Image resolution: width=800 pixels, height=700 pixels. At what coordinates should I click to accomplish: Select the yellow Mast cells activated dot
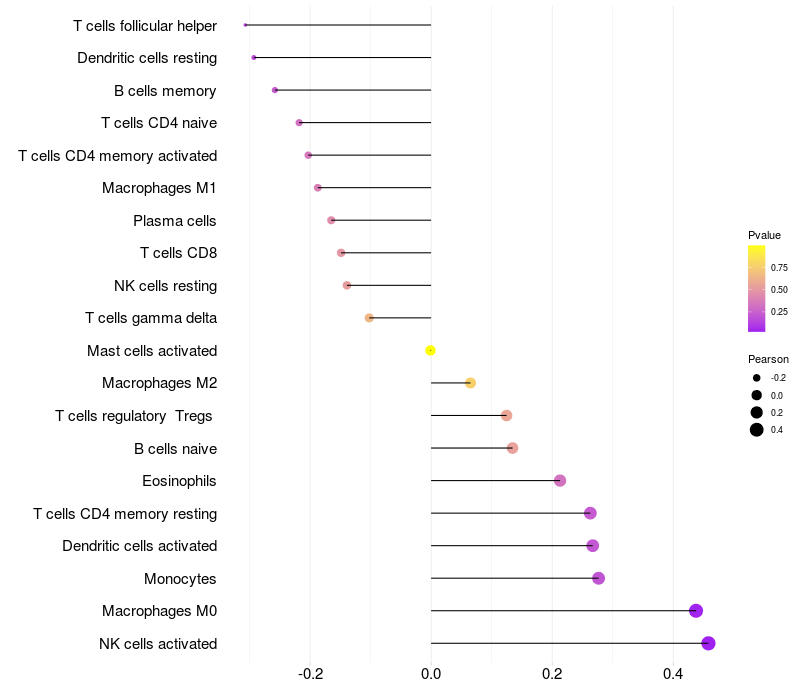tap(430, 350)
